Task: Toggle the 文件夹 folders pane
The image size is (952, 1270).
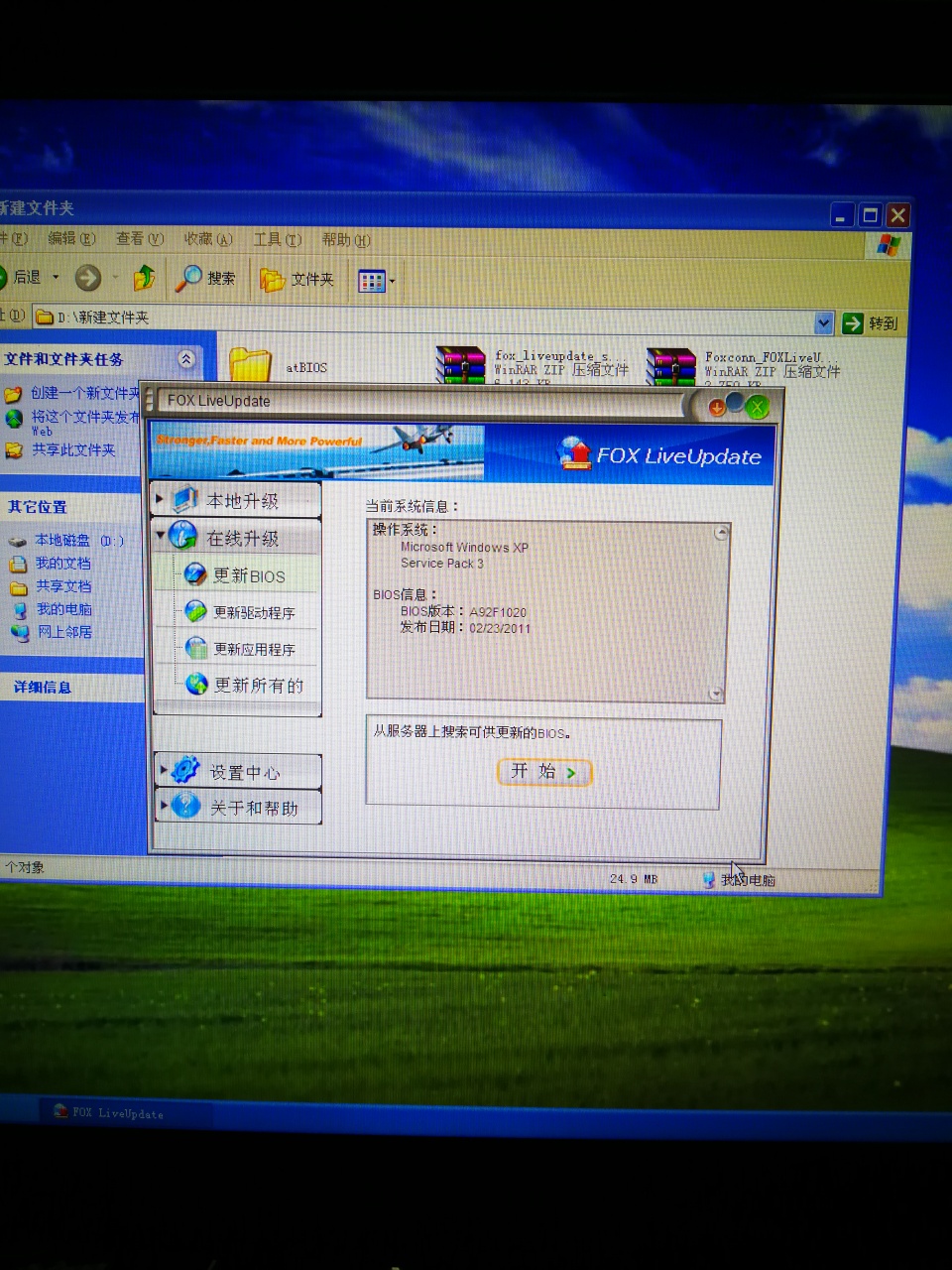Action: pyautogui.click(x=297, y=280)
